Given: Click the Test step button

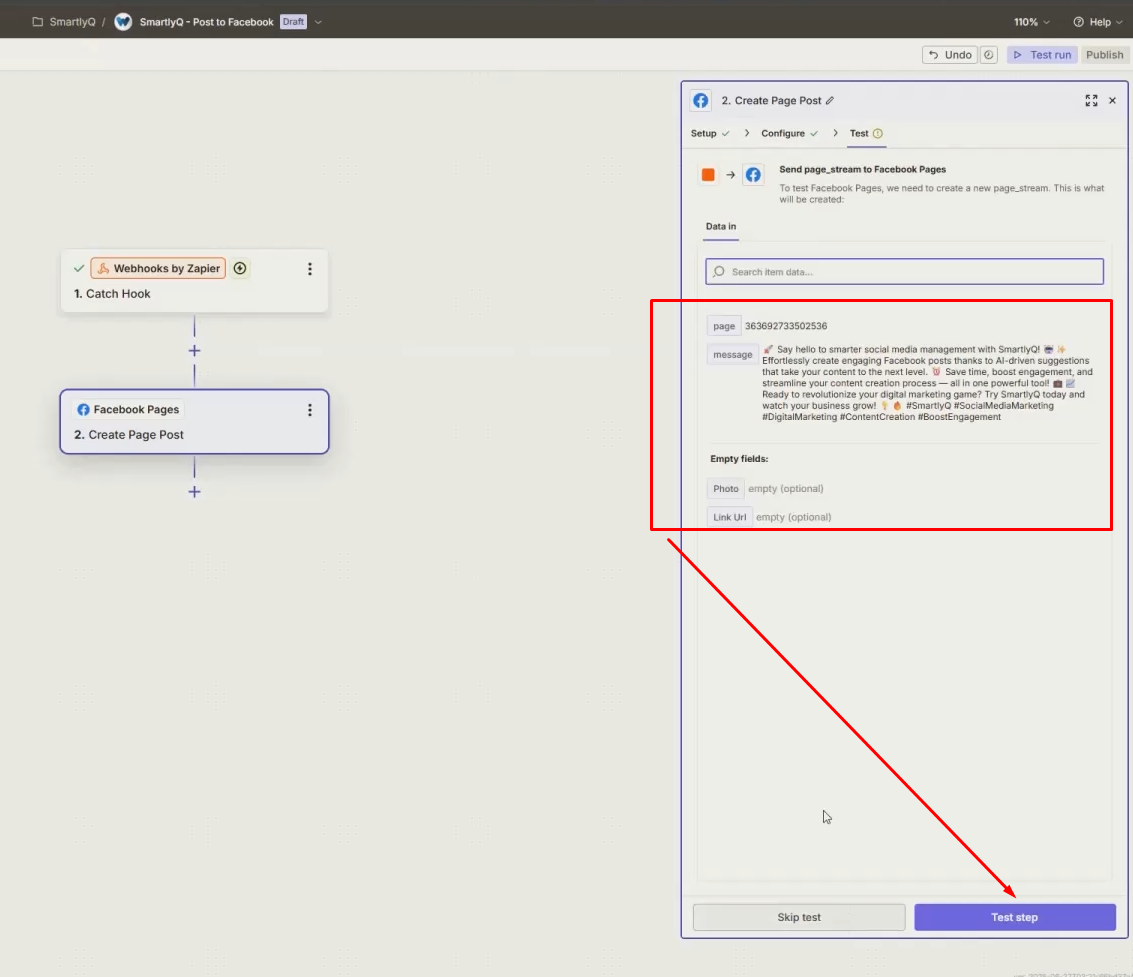Looking at the screenshot, I should tap(1014, 917).
